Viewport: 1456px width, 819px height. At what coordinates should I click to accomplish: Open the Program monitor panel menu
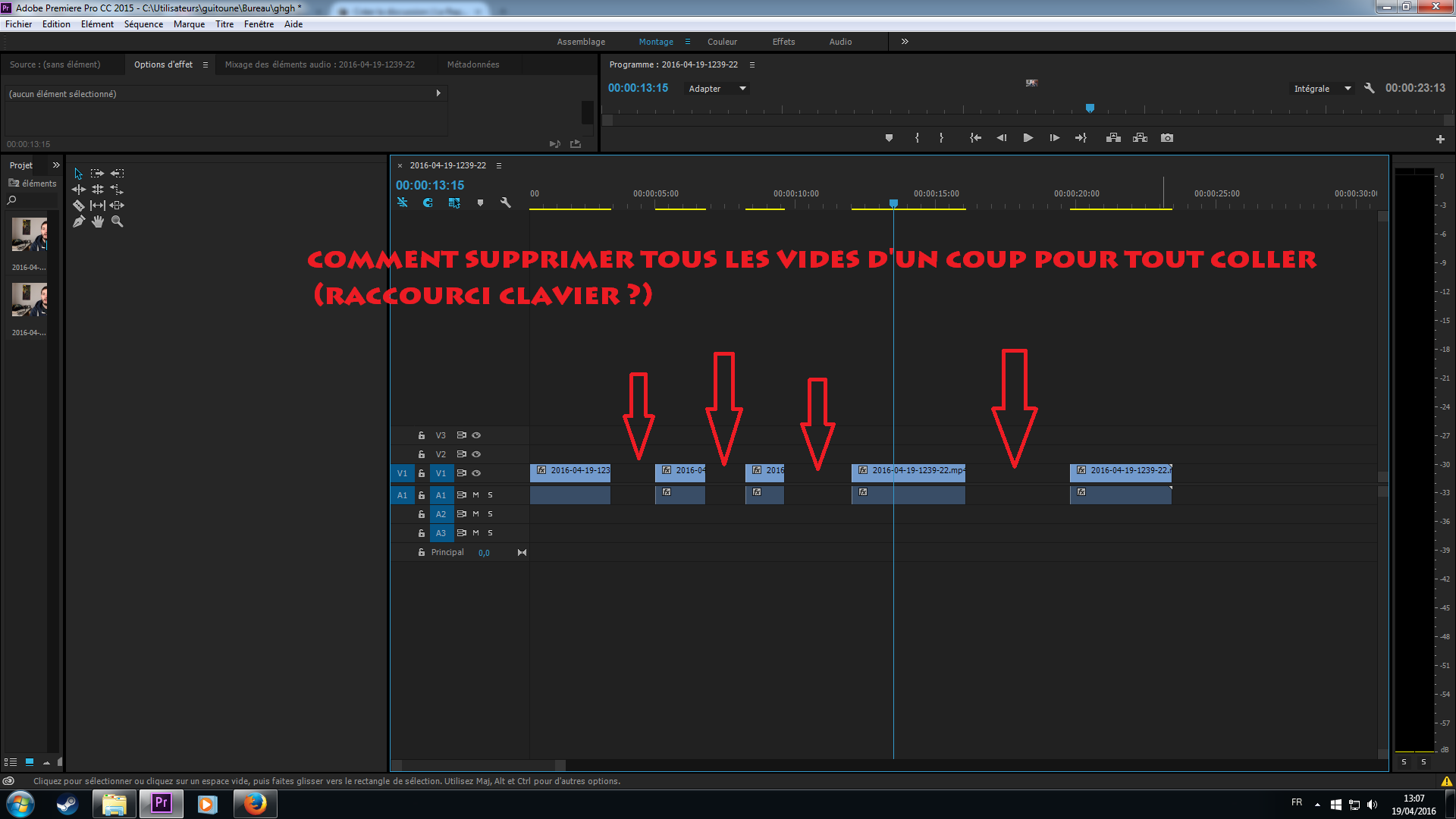click(752, 64)
